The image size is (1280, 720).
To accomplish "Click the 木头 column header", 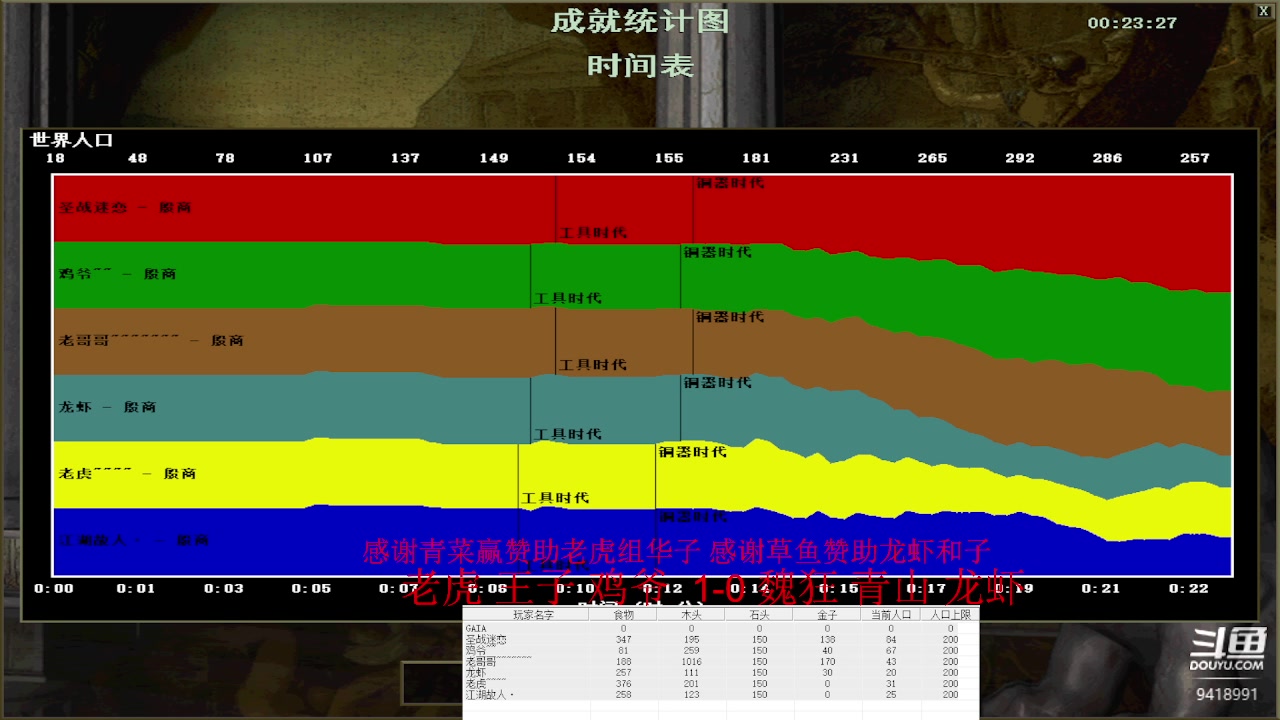I will tap(691, 615).
